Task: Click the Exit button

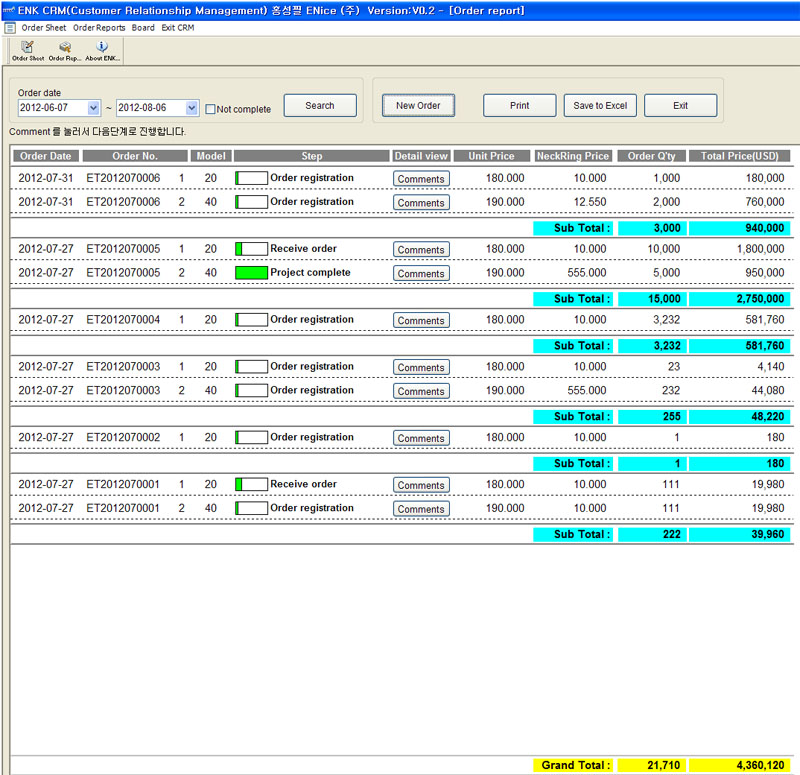Action: coord(681,106)
